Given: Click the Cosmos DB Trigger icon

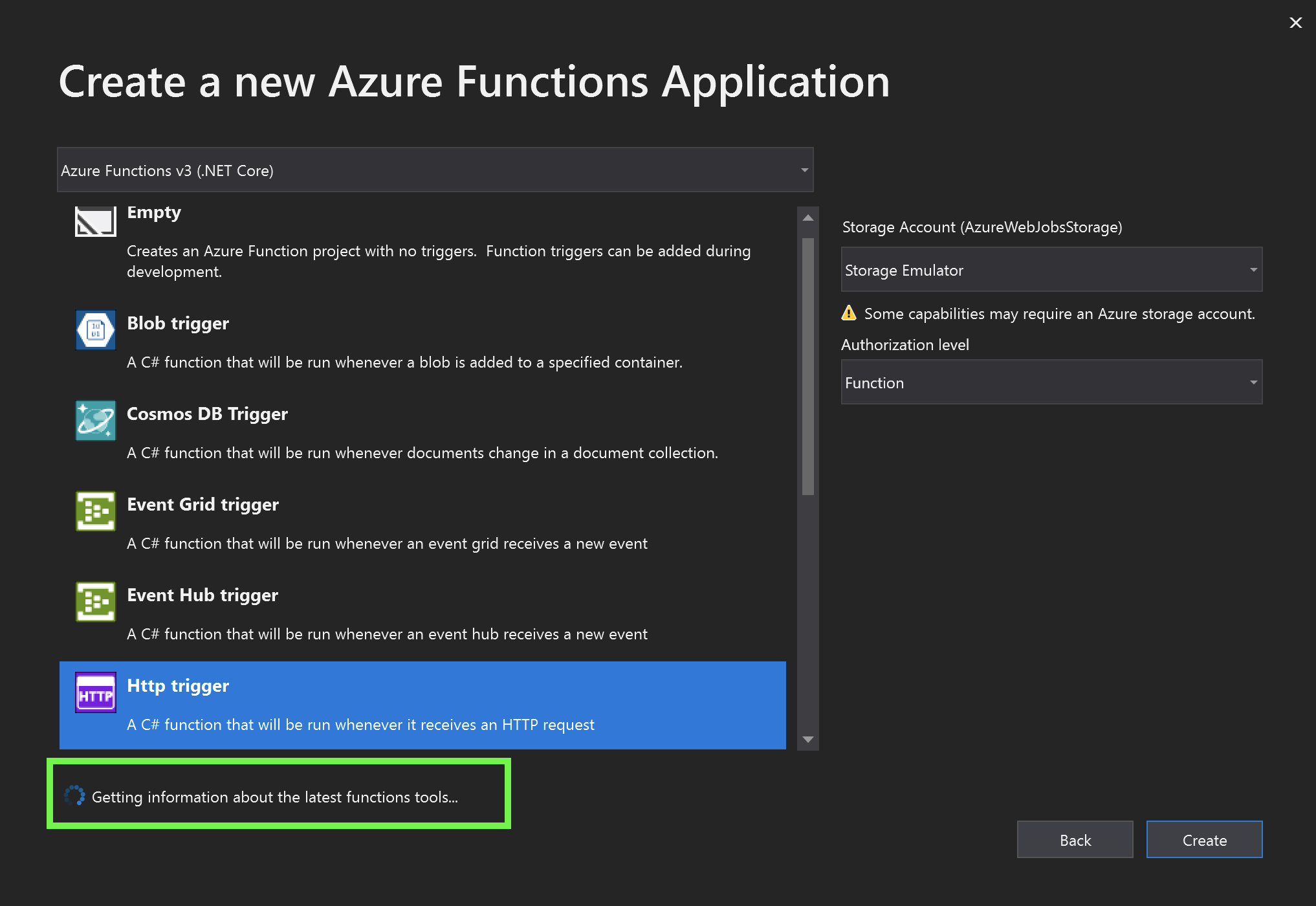Looking at the screenshot, I should 95,421.
